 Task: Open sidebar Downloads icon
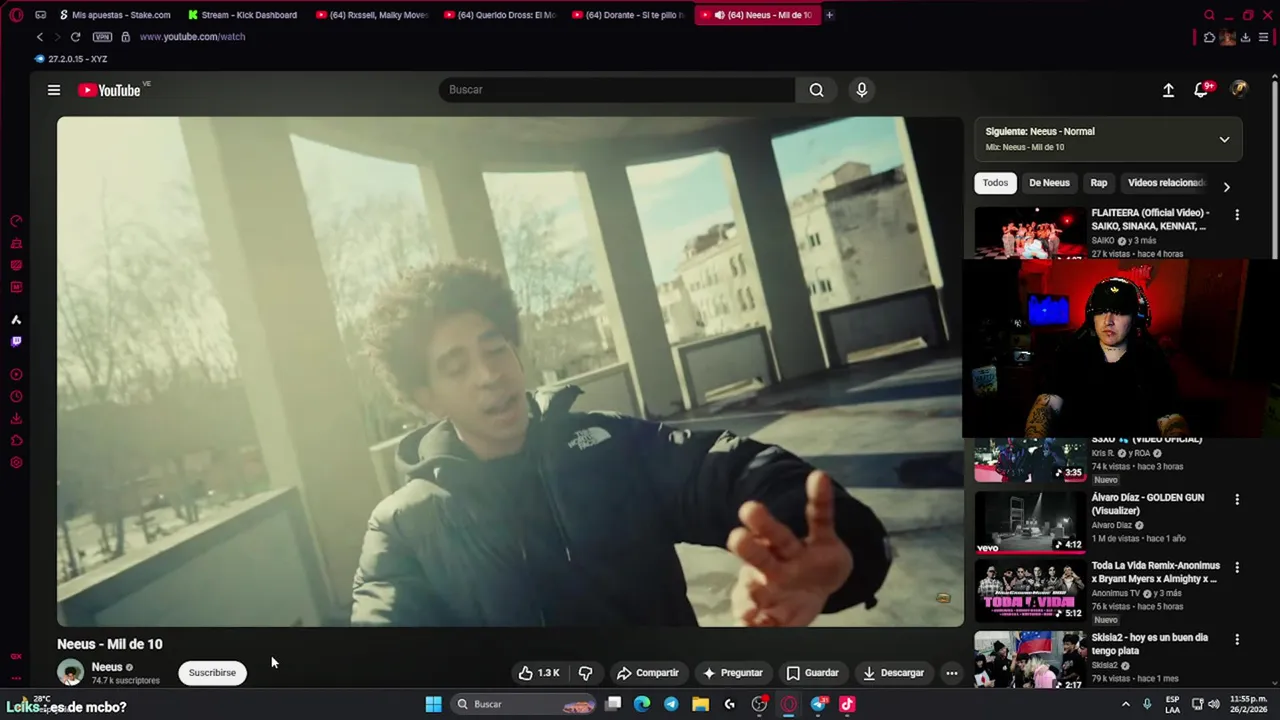[16, 419]
